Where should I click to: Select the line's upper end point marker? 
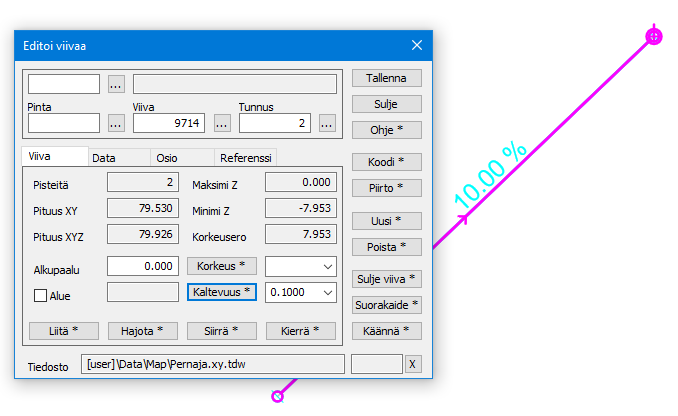pyautogui.click(x=653, y=36)
